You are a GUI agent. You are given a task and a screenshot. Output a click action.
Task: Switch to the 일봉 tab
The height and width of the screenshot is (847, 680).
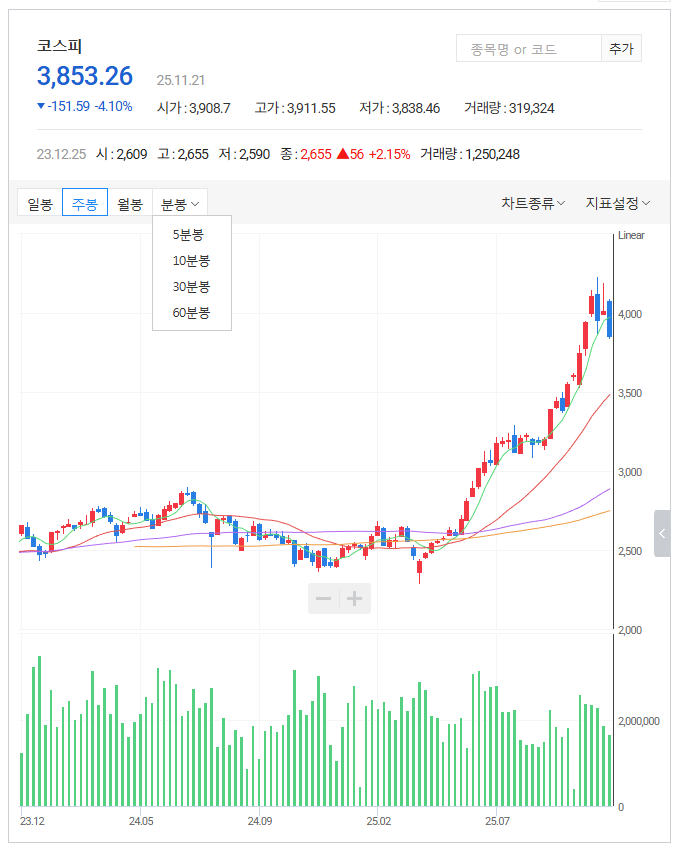pos(38,201)
